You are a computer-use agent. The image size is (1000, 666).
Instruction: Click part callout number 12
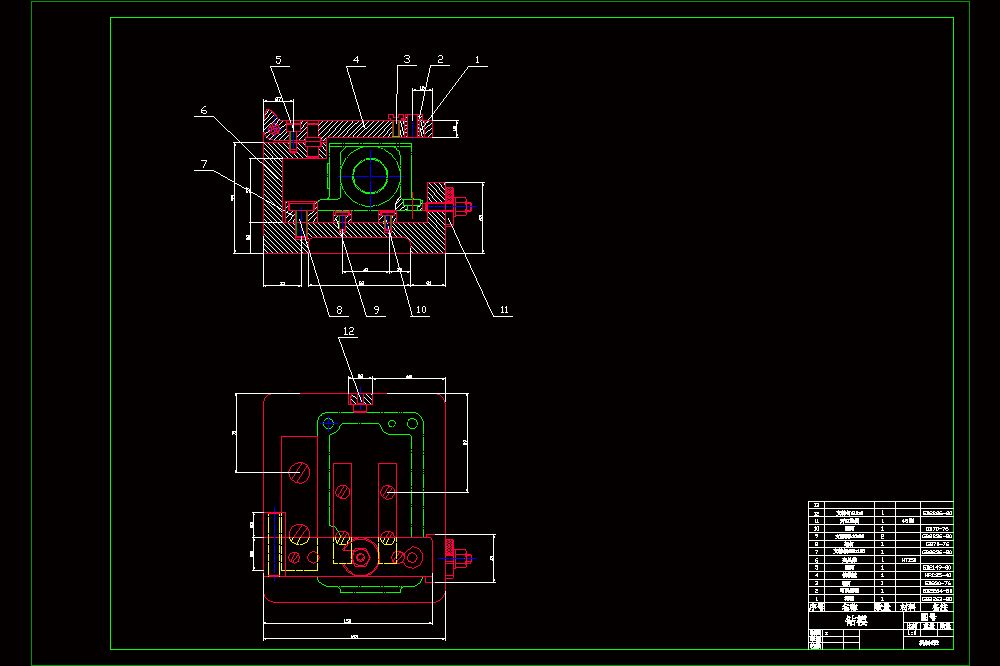pyautogui.click(x=349, y=330)
